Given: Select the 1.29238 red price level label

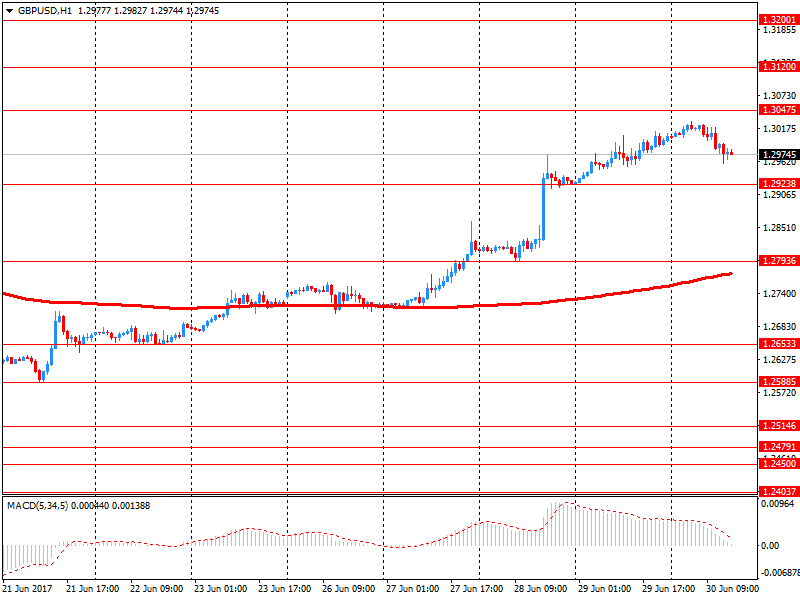Looking at the screenshot, I should pos(779,184).
